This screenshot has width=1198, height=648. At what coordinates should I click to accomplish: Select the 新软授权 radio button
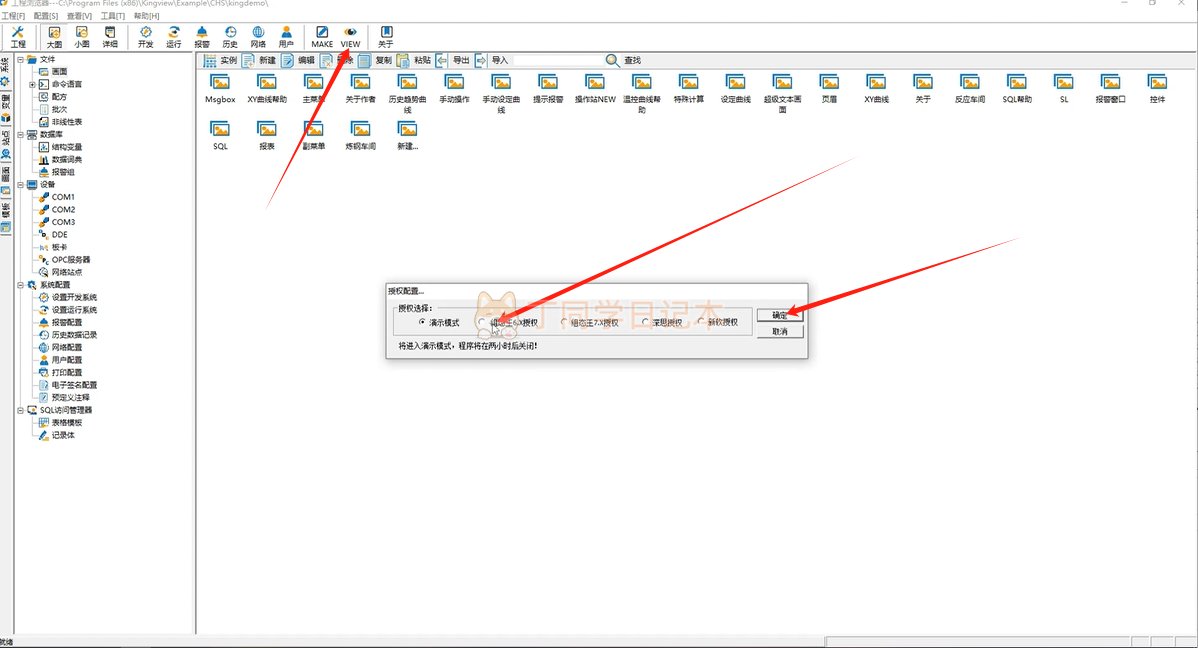click(x=701, y=322)
